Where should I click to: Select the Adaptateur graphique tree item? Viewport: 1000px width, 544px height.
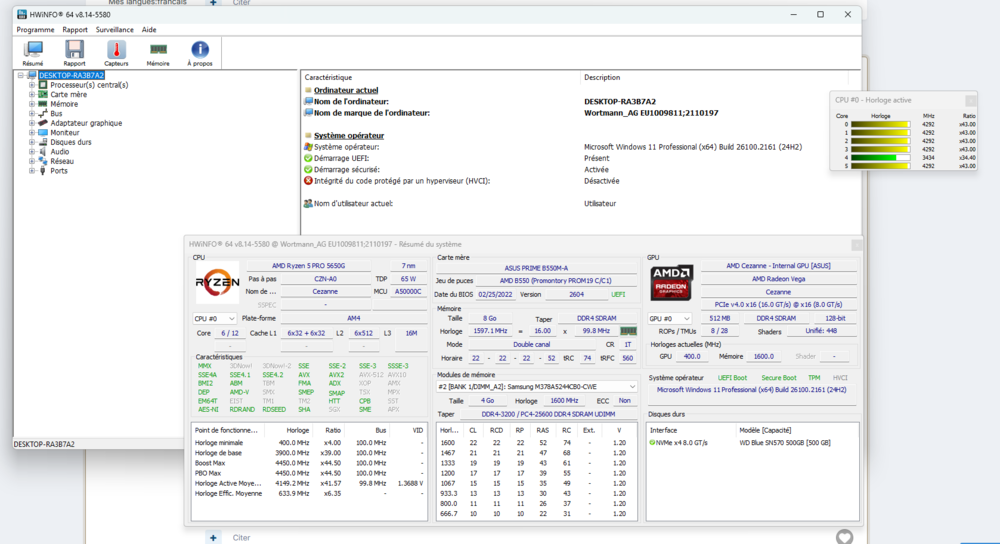86,123
